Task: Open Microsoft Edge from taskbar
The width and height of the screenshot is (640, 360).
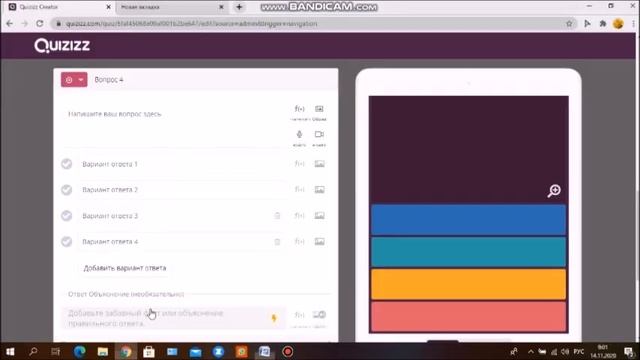Action: click(x=80, y=351)
